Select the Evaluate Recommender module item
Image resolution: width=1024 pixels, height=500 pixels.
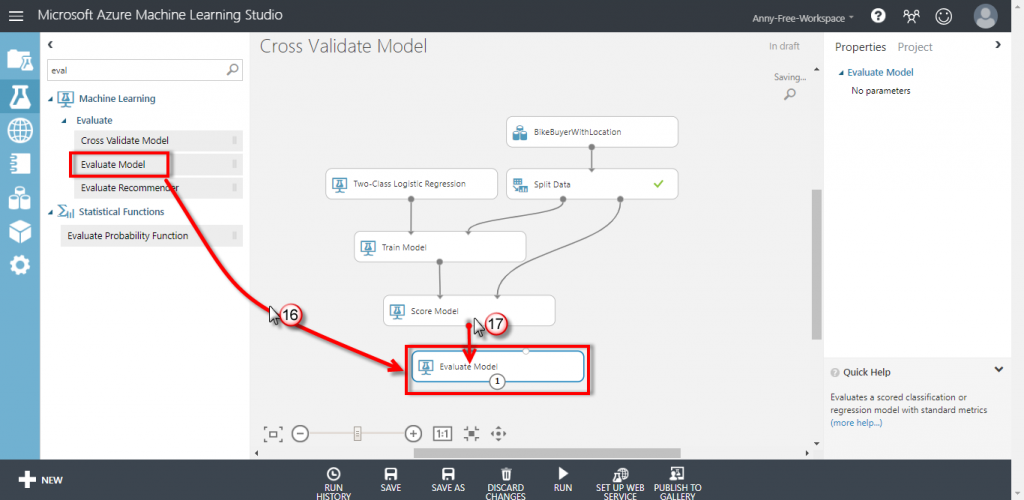pyautogui.click(x=159, y=188)
